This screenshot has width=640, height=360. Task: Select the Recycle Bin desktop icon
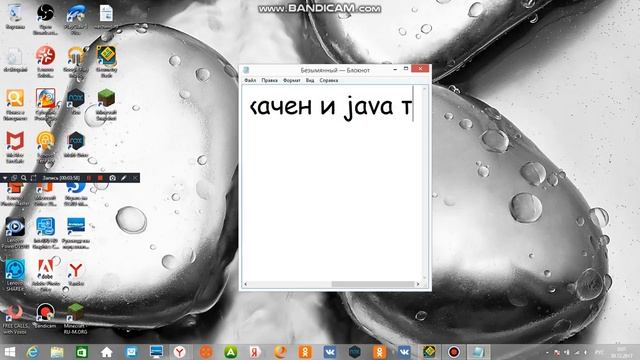tap(15, 16)
